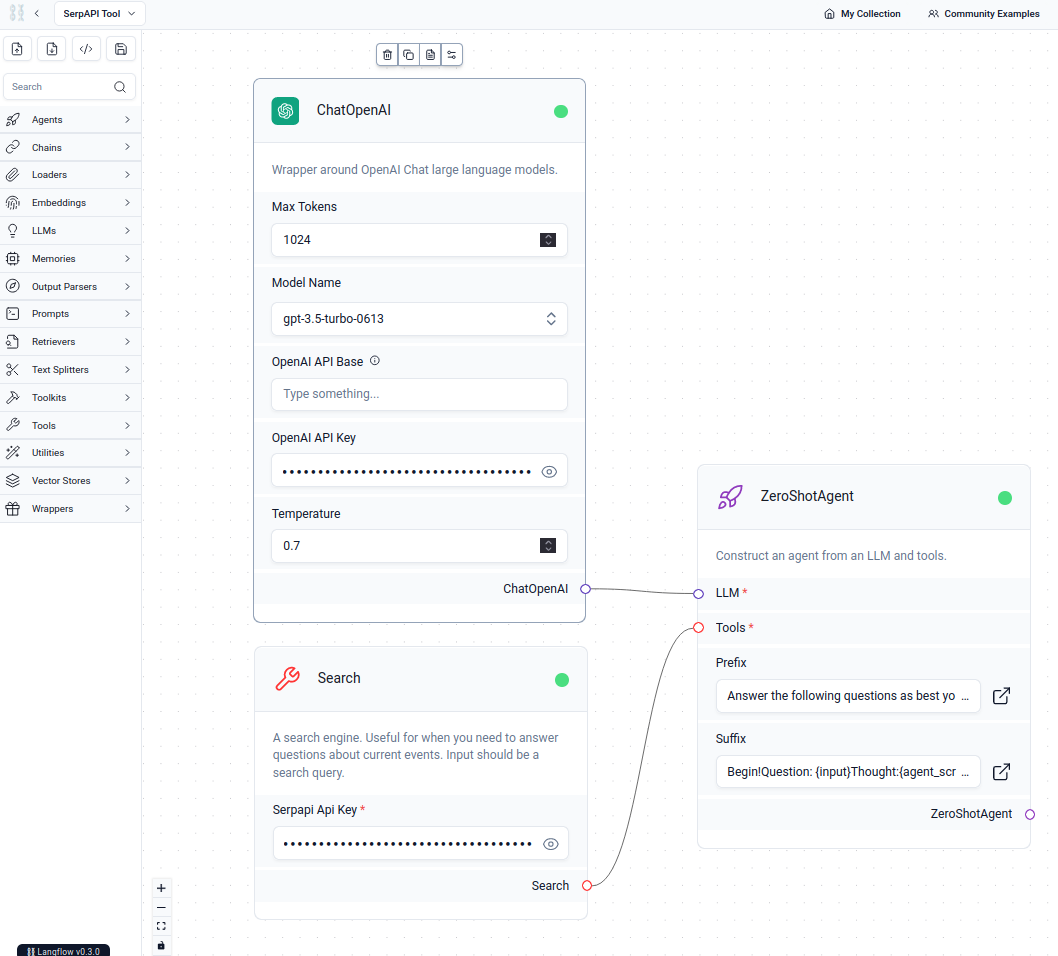Click the Langflow v0.3.0 badge
The height and width of the screenshot is (956, 1058).
click(x=63, y=949)
